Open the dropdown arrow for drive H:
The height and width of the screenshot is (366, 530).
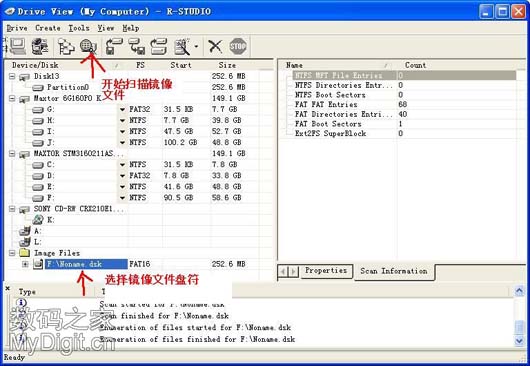tap(122, 121)
